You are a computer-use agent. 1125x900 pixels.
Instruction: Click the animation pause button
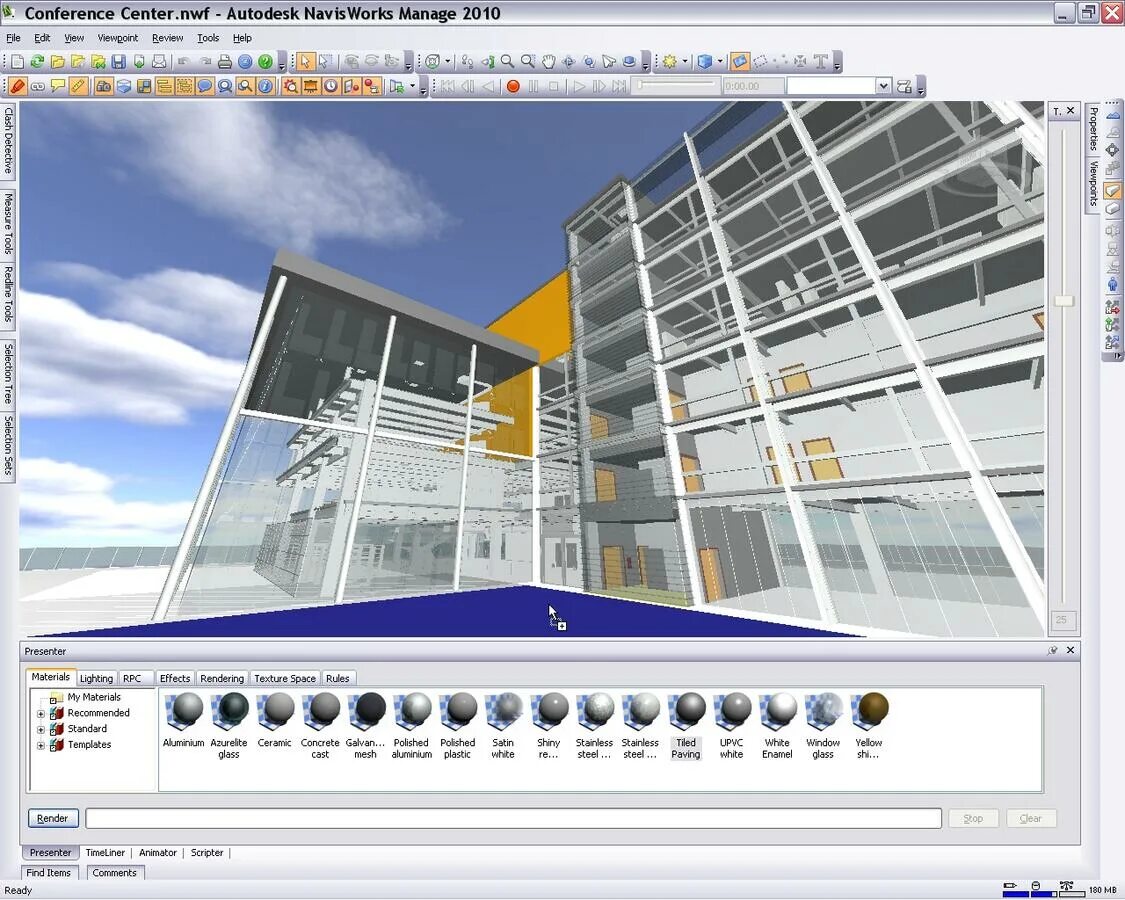(533, 87)
